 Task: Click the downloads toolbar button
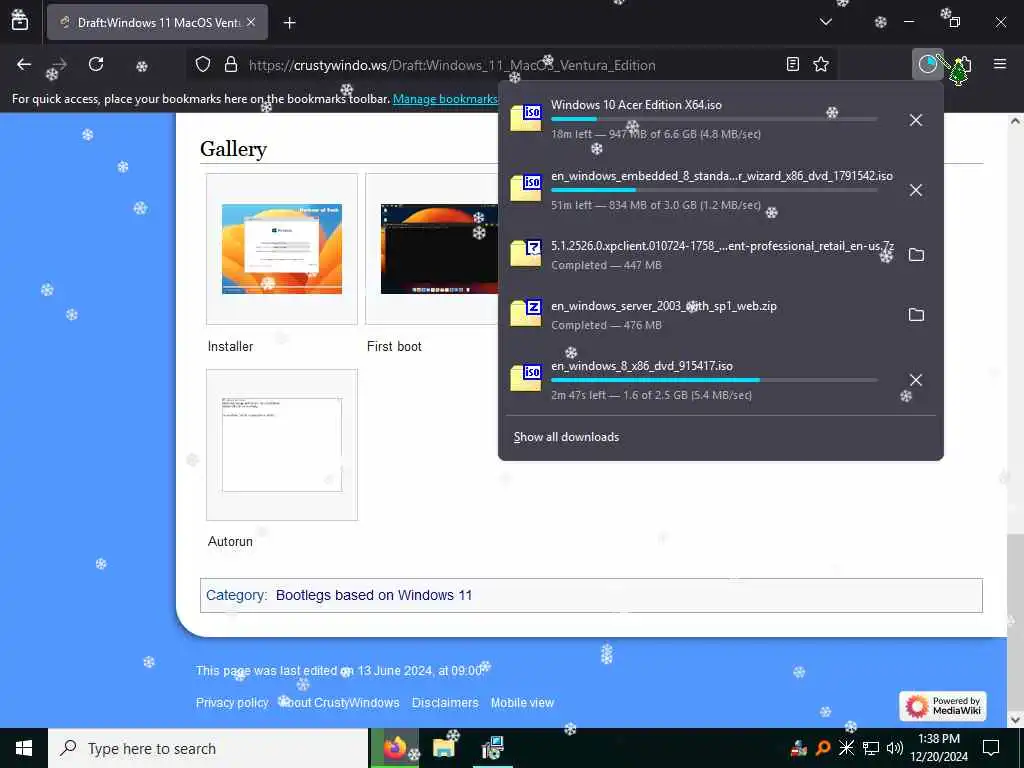tap(927, 64)
